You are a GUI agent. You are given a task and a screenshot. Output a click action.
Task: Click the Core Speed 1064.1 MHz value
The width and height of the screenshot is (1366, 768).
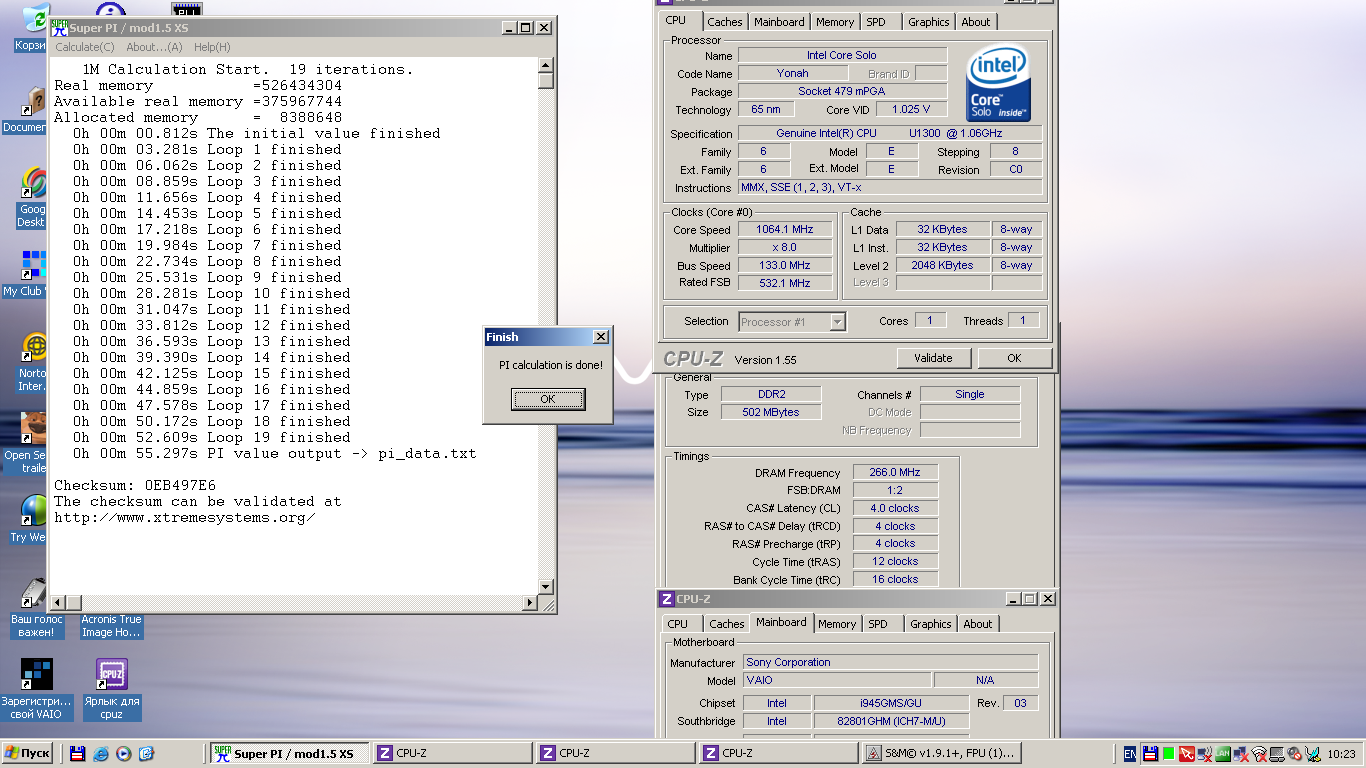point(785,230)
